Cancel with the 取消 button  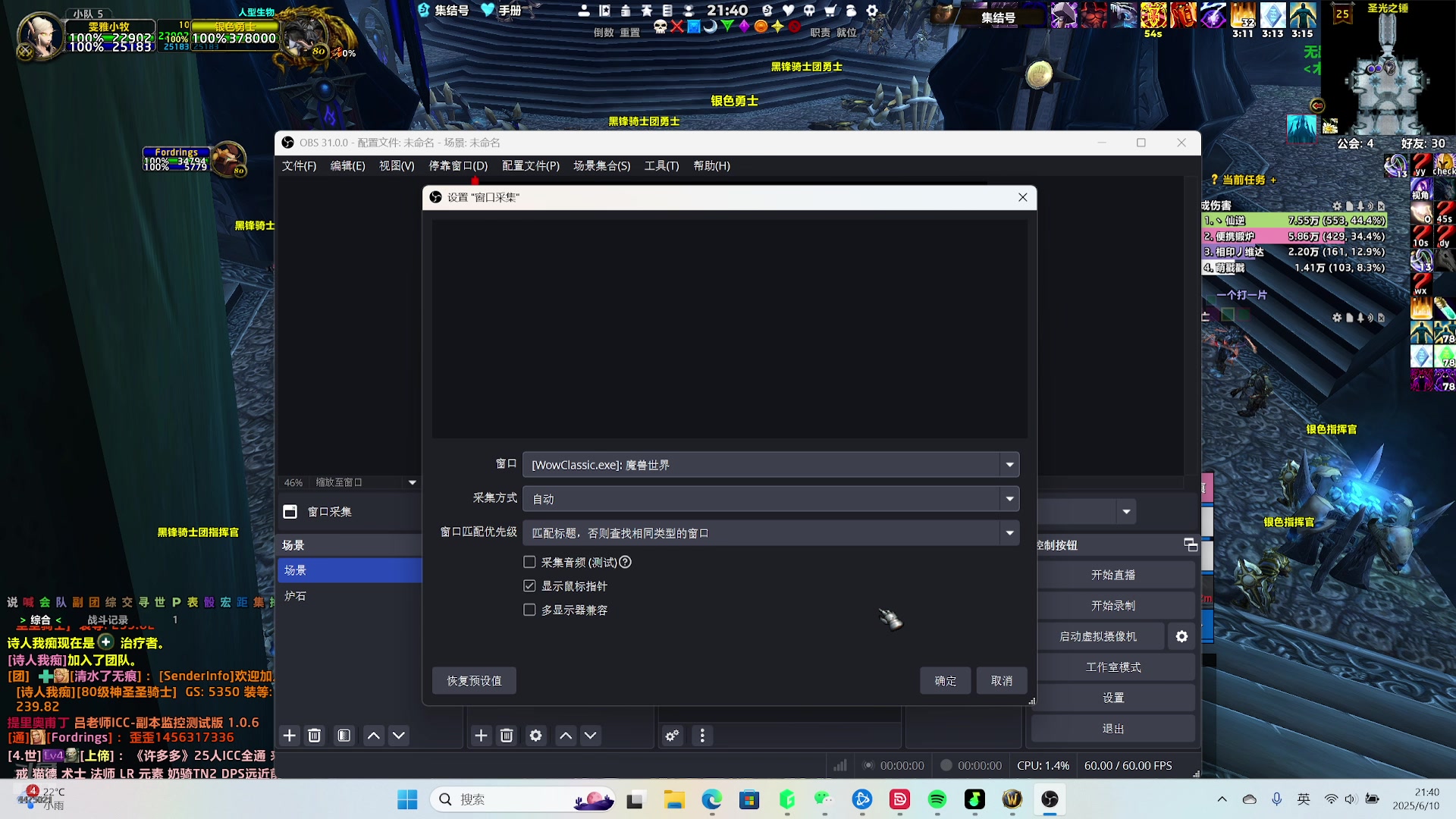pyautogui.click(x=1002, y=681)
